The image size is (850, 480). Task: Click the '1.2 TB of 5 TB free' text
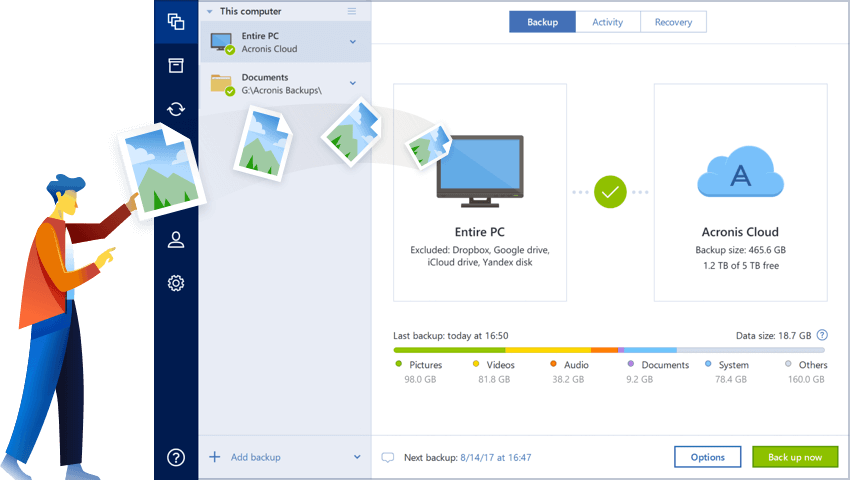tap(741, 266)
